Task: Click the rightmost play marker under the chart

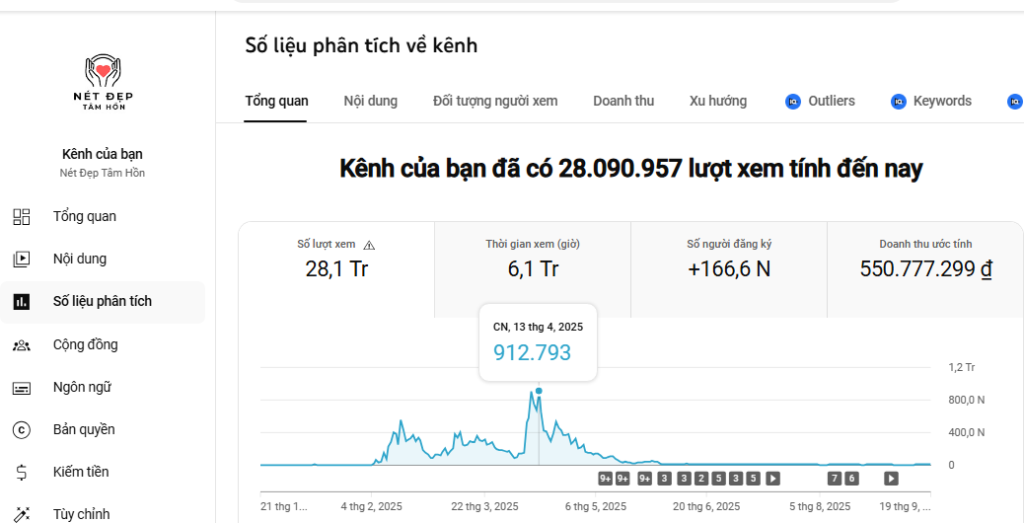Action: click(891, 478)
